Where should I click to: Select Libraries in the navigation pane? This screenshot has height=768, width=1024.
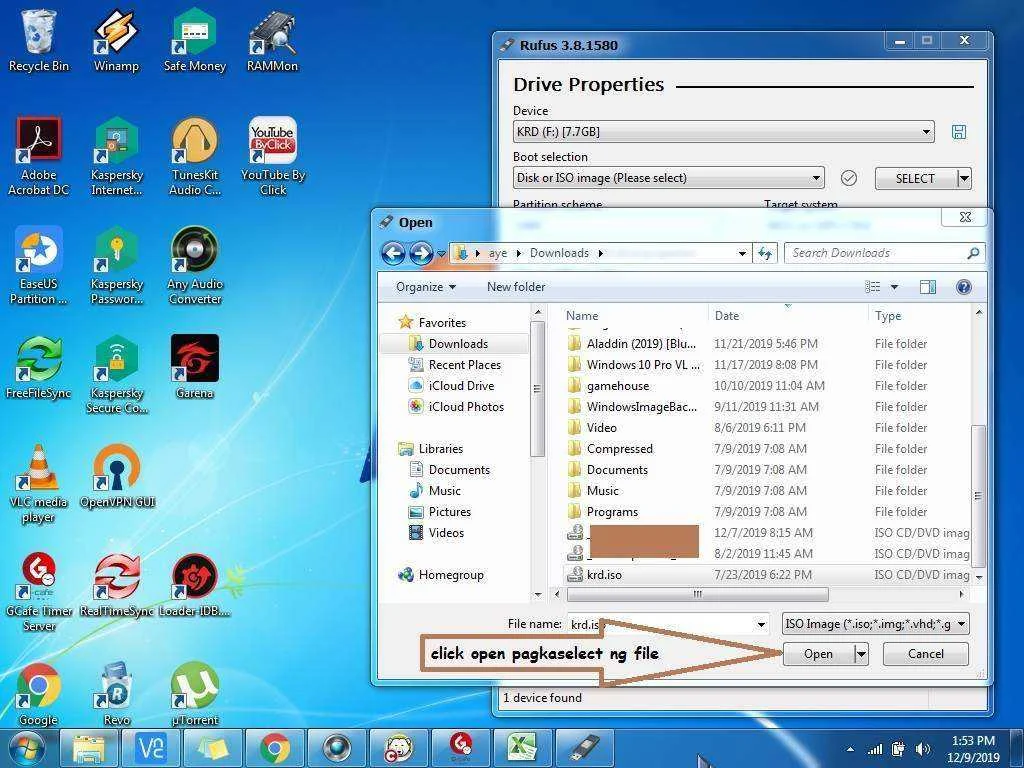(440, 449)
